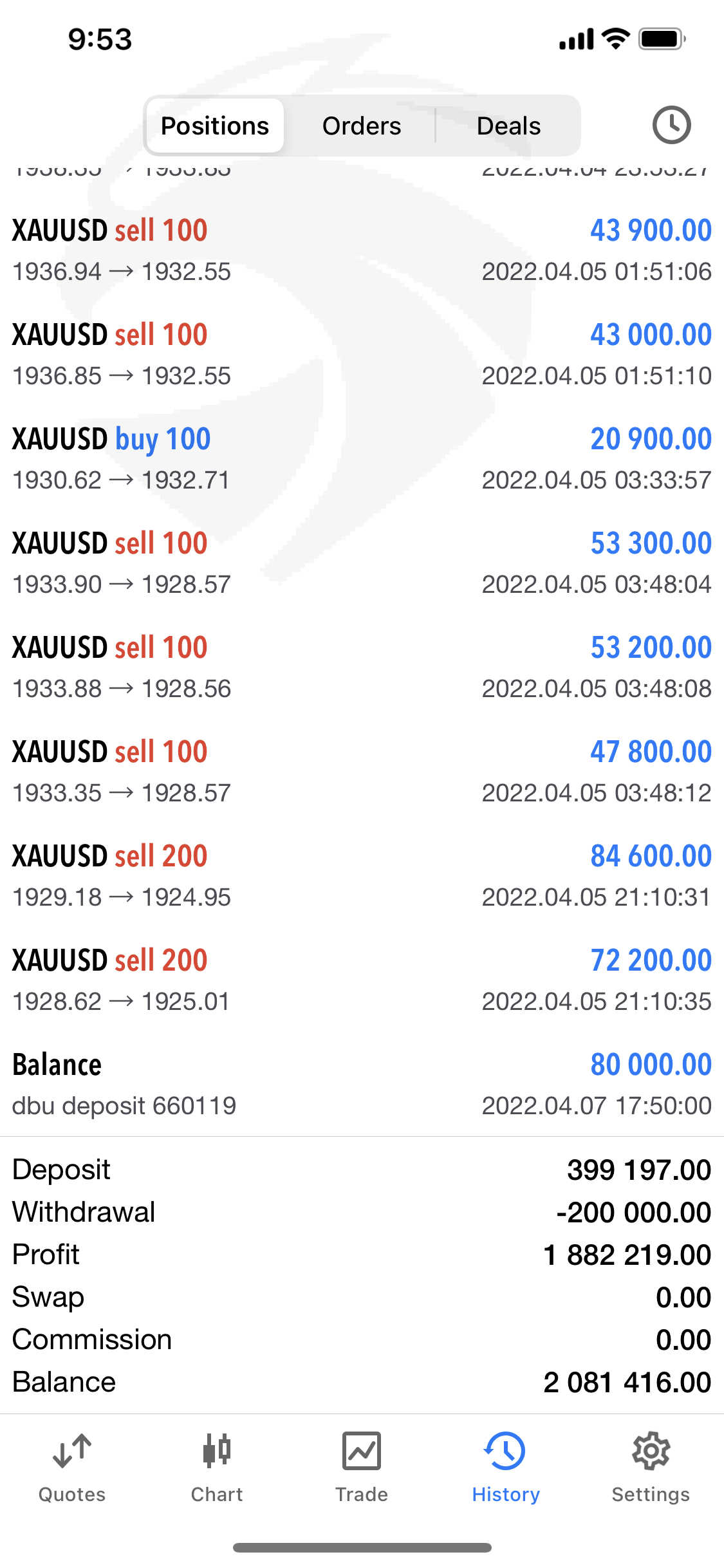Tap the 53 300.00 profit position row

(x=362, y=563)
